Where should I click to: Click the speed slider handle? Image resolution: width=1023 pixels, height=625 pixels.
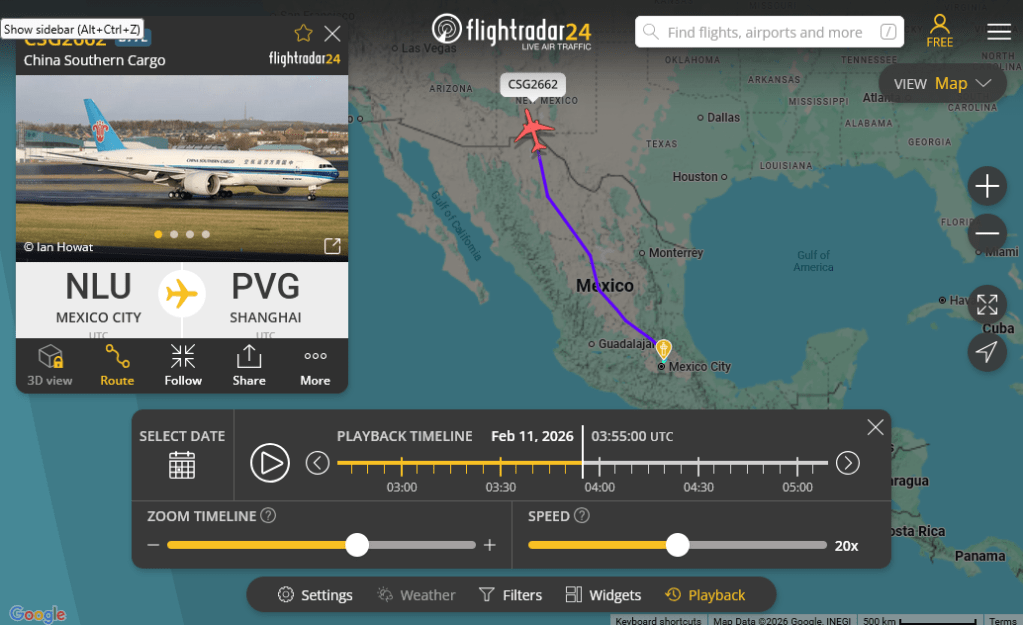tap(678, 545)
